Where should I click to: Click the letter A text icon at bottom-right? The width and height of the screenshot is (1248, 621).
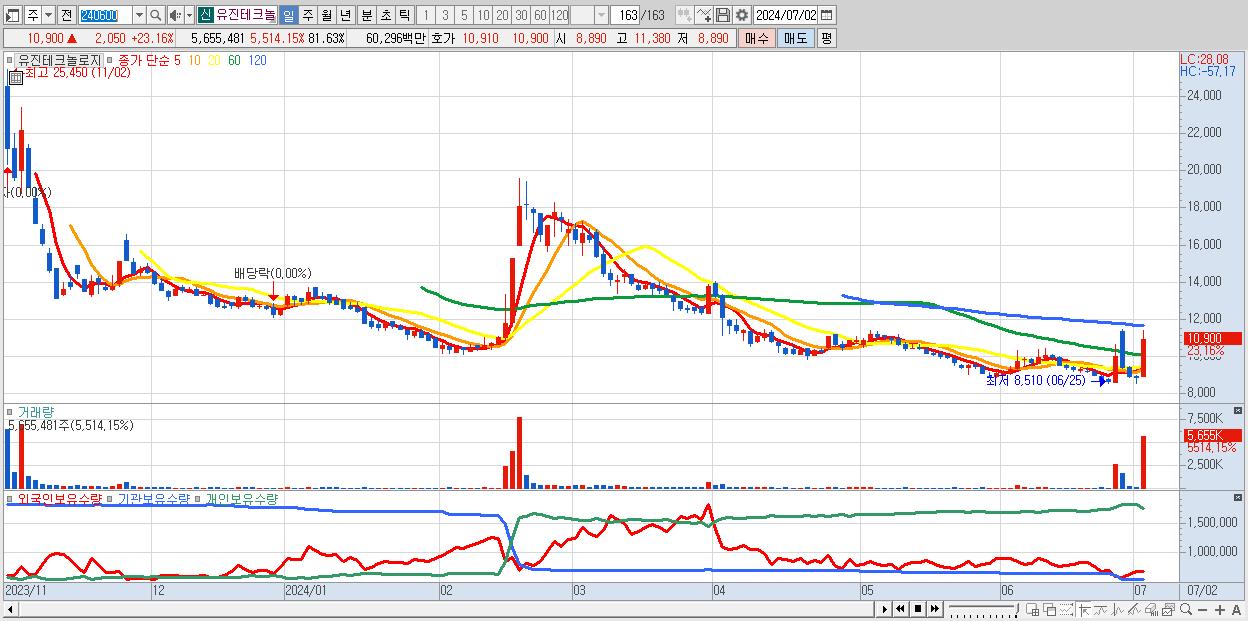(x=1237, y=610)
